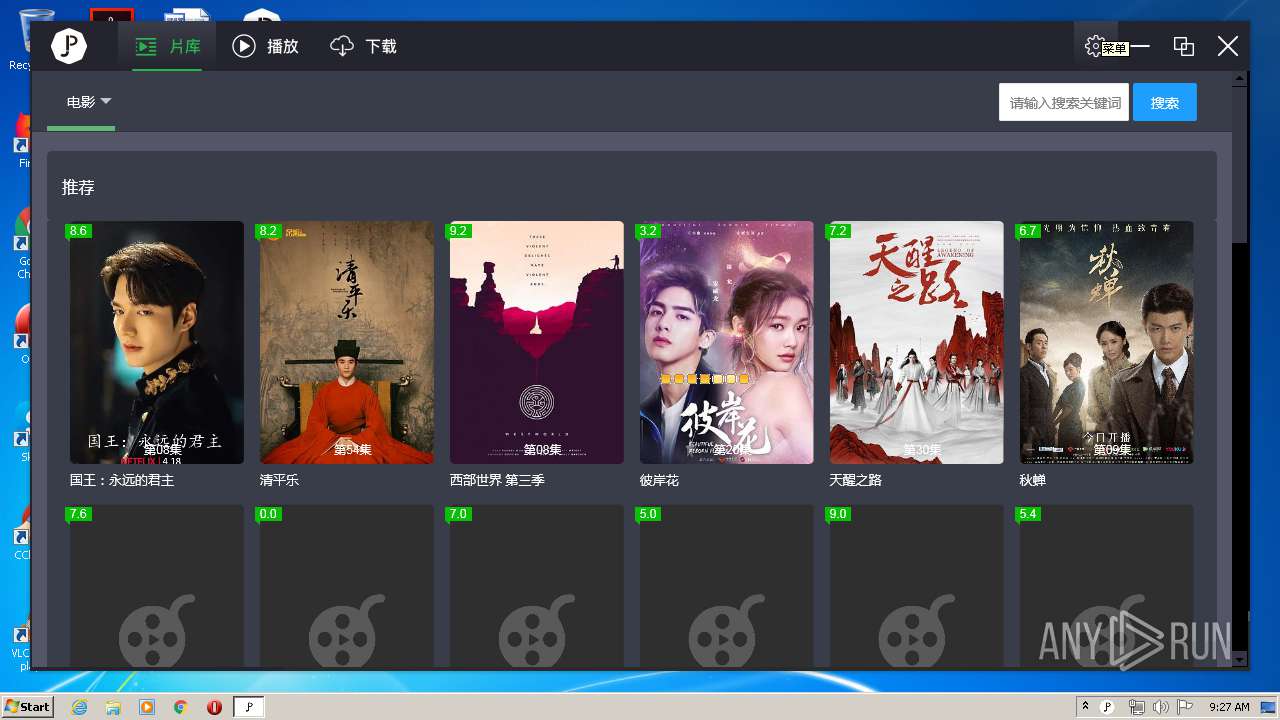The width and height of the screenshot is (1280, 720).
Task: Open the 彼岸花 poster
Action: click(727, 343)
